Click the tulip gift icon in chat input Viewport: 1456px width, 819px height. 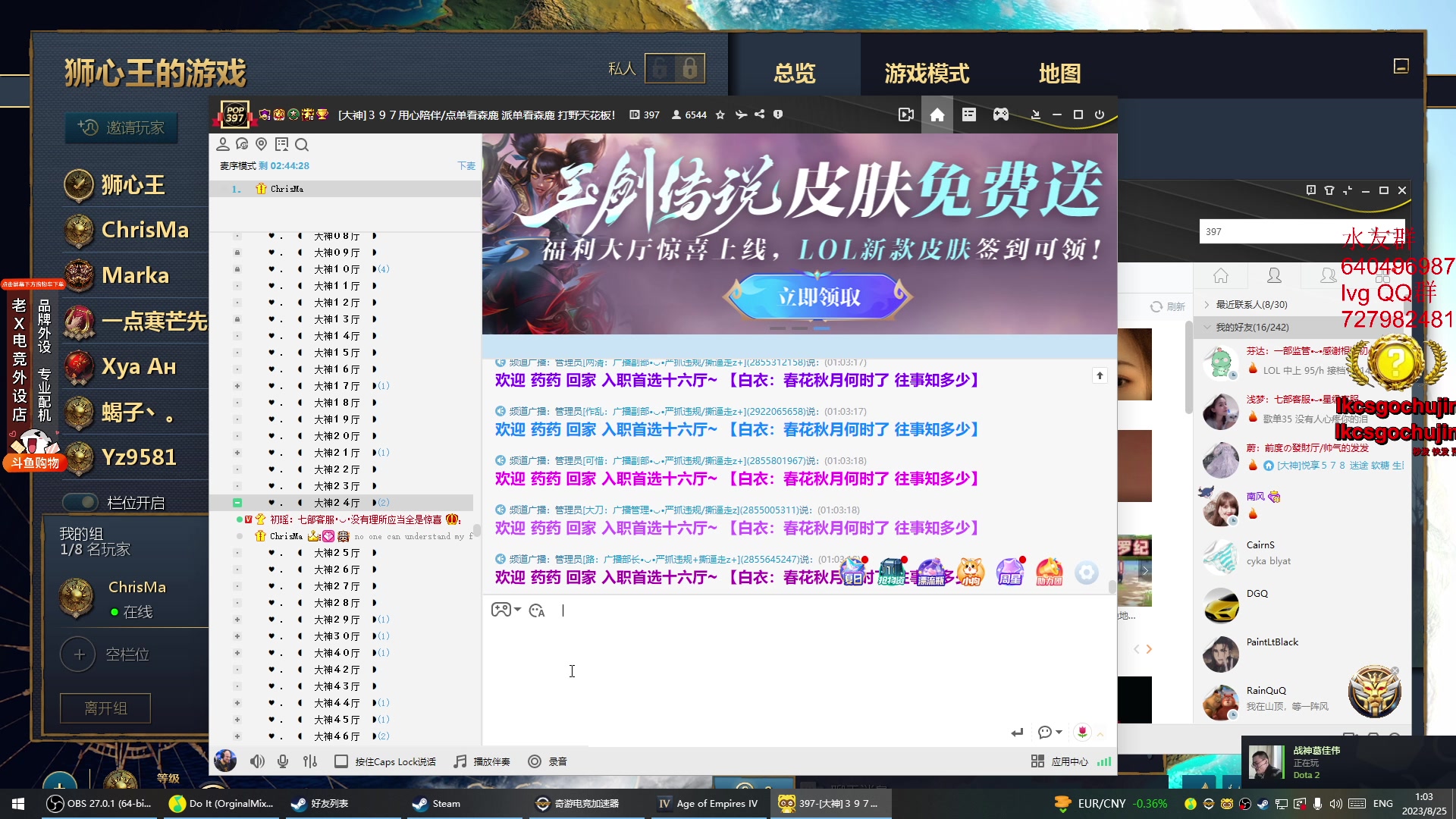point(1082,733)
